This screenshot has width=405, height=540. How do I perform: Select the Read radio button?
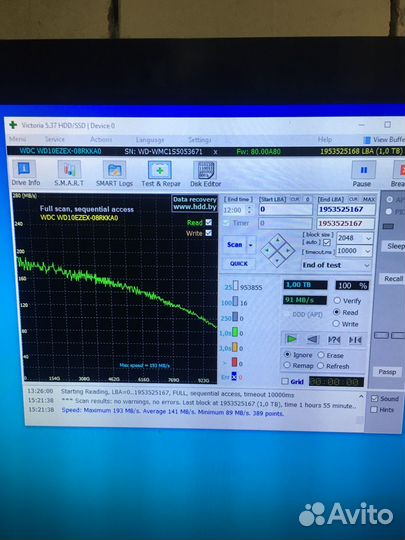coord(336,312)
